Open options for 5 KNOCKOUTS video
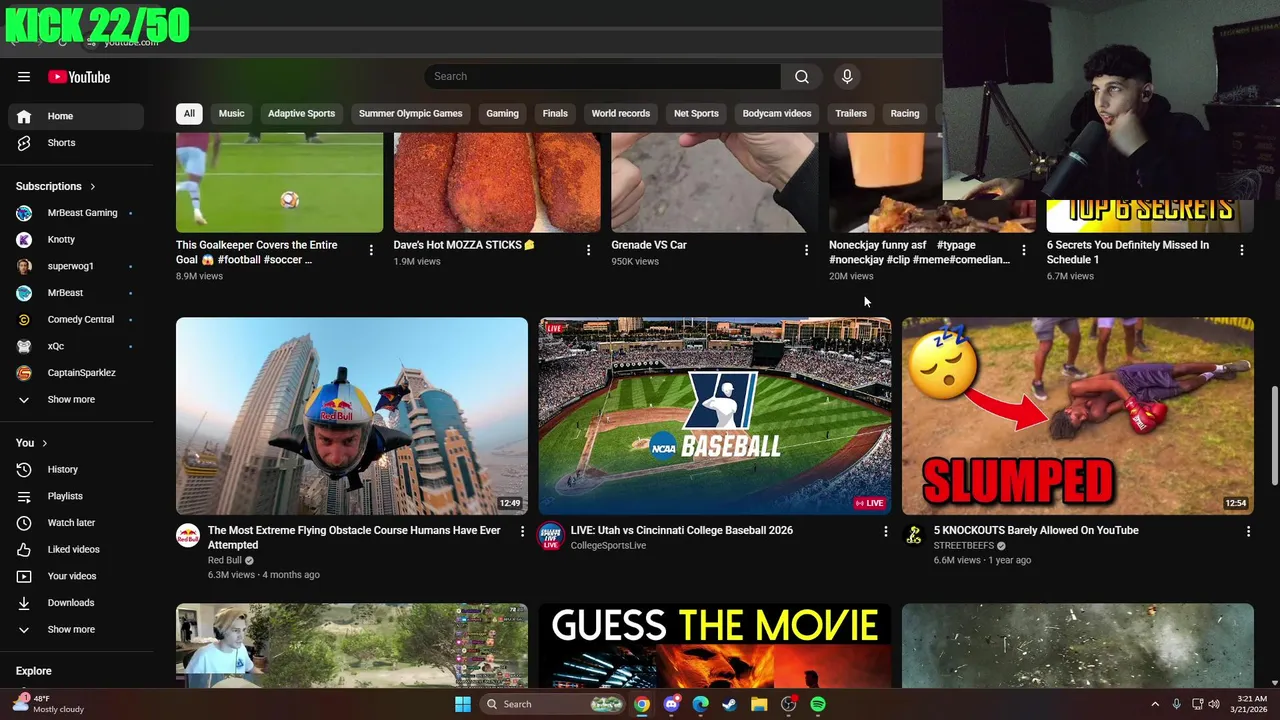This screenshot has height=720, width=1280. [x=1248, y=531]
